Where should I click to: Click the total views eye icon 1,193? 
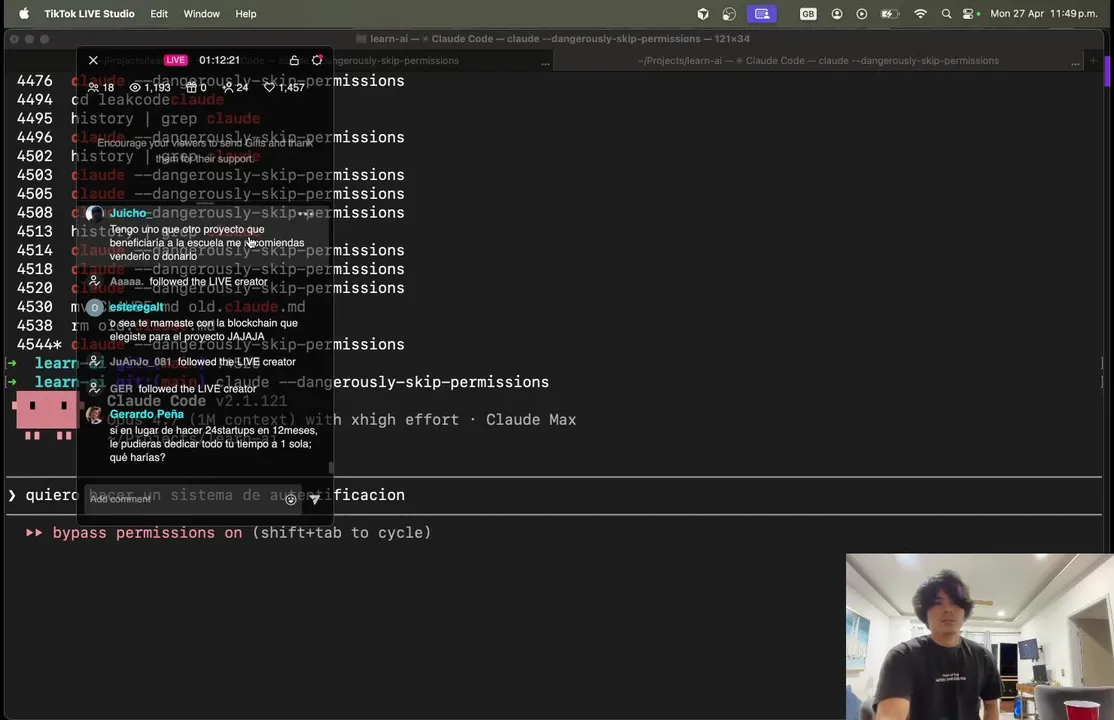[135, 87]
